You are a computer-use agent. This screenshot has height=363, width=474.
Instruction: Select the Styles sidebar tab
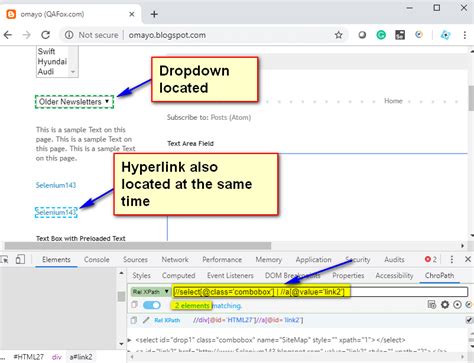point(141,275)
